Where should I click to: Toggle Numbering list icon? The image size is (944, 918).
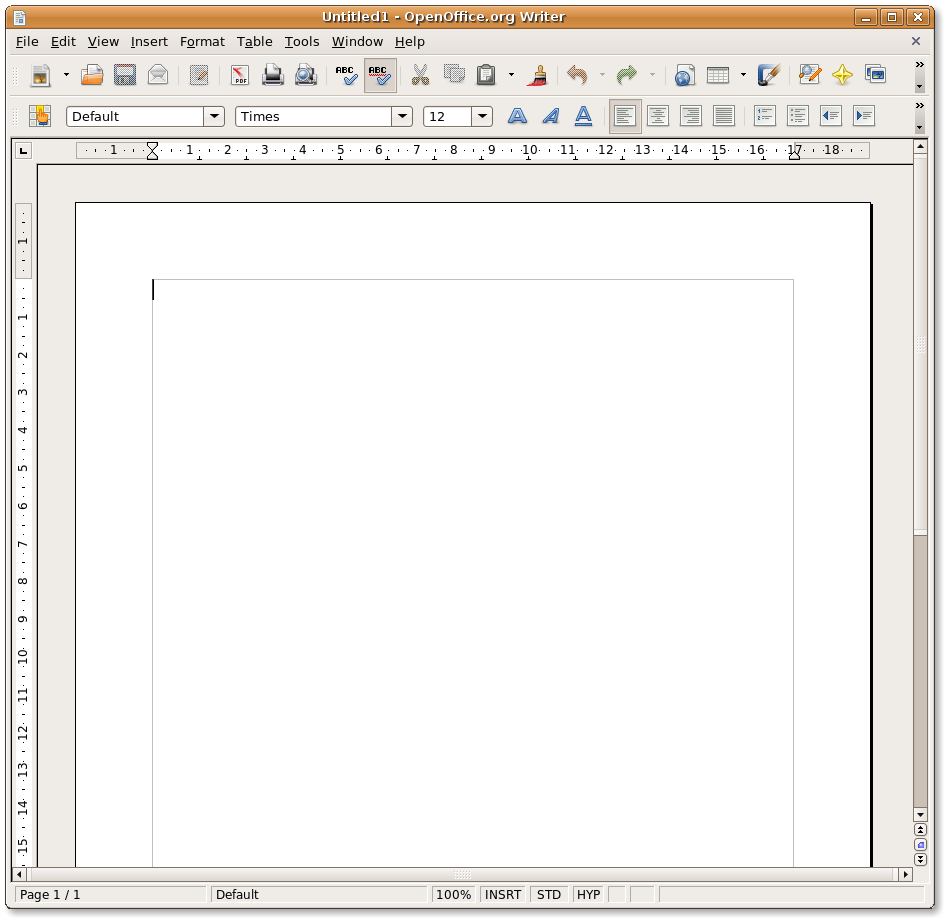coord(765,116)
